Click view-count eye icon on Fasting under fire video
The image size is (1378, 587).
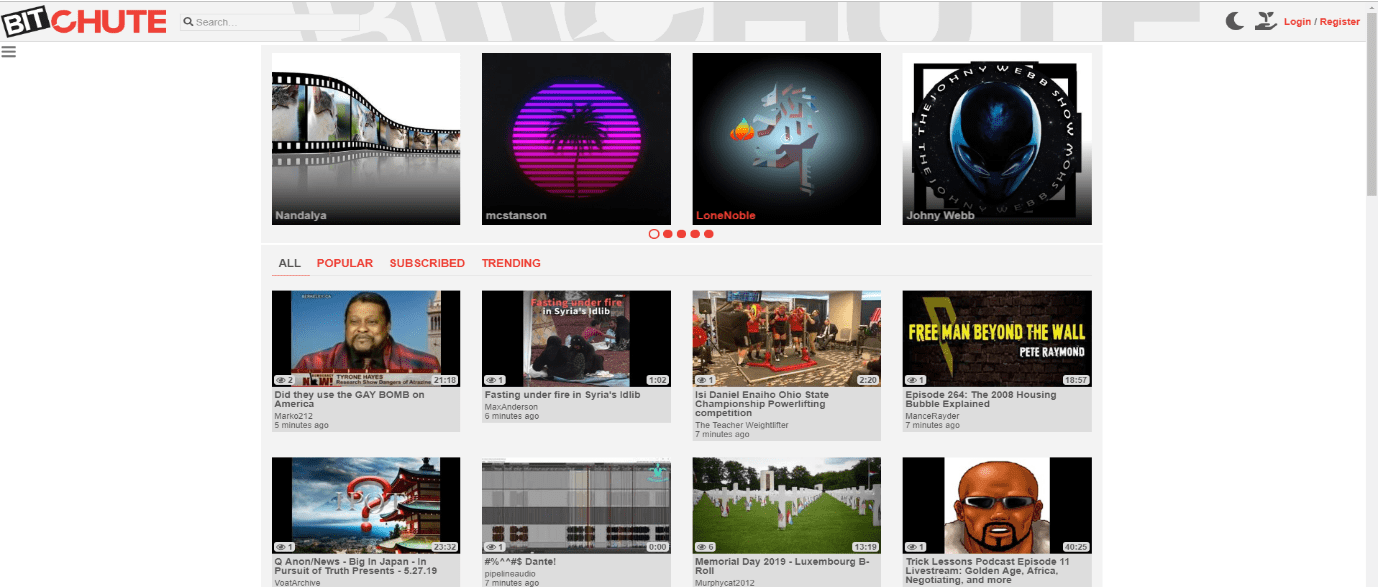490,380
